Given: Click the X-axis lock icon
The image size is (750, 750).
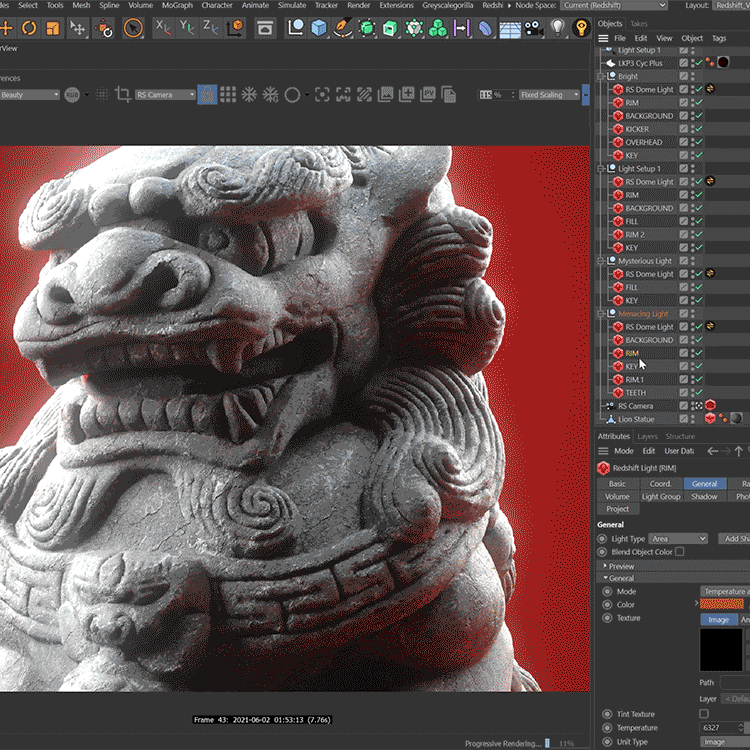Looking at the screenshot, I should coord(162,28).
